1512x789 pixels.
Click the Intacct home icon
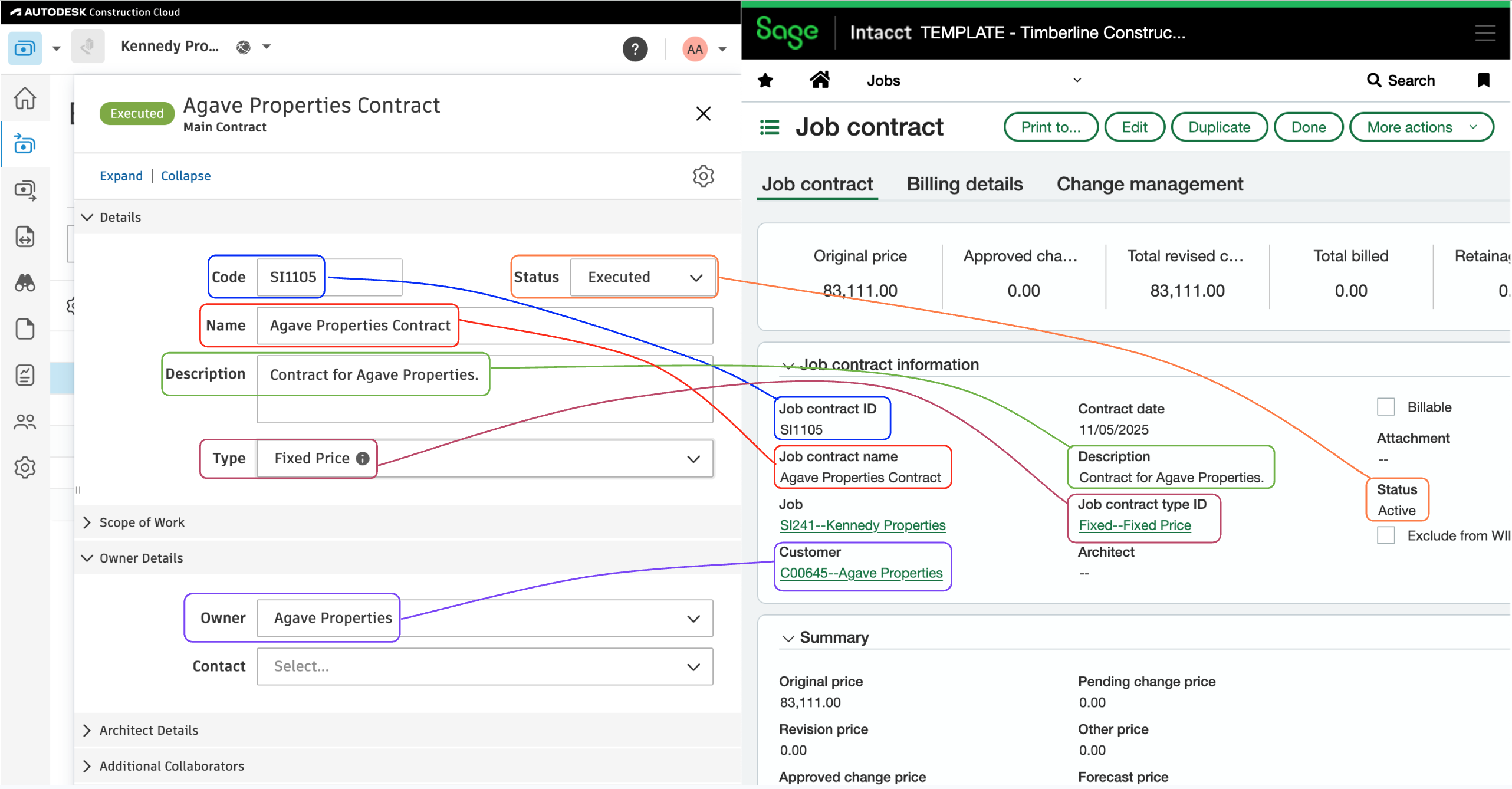[x=821, y=80]
